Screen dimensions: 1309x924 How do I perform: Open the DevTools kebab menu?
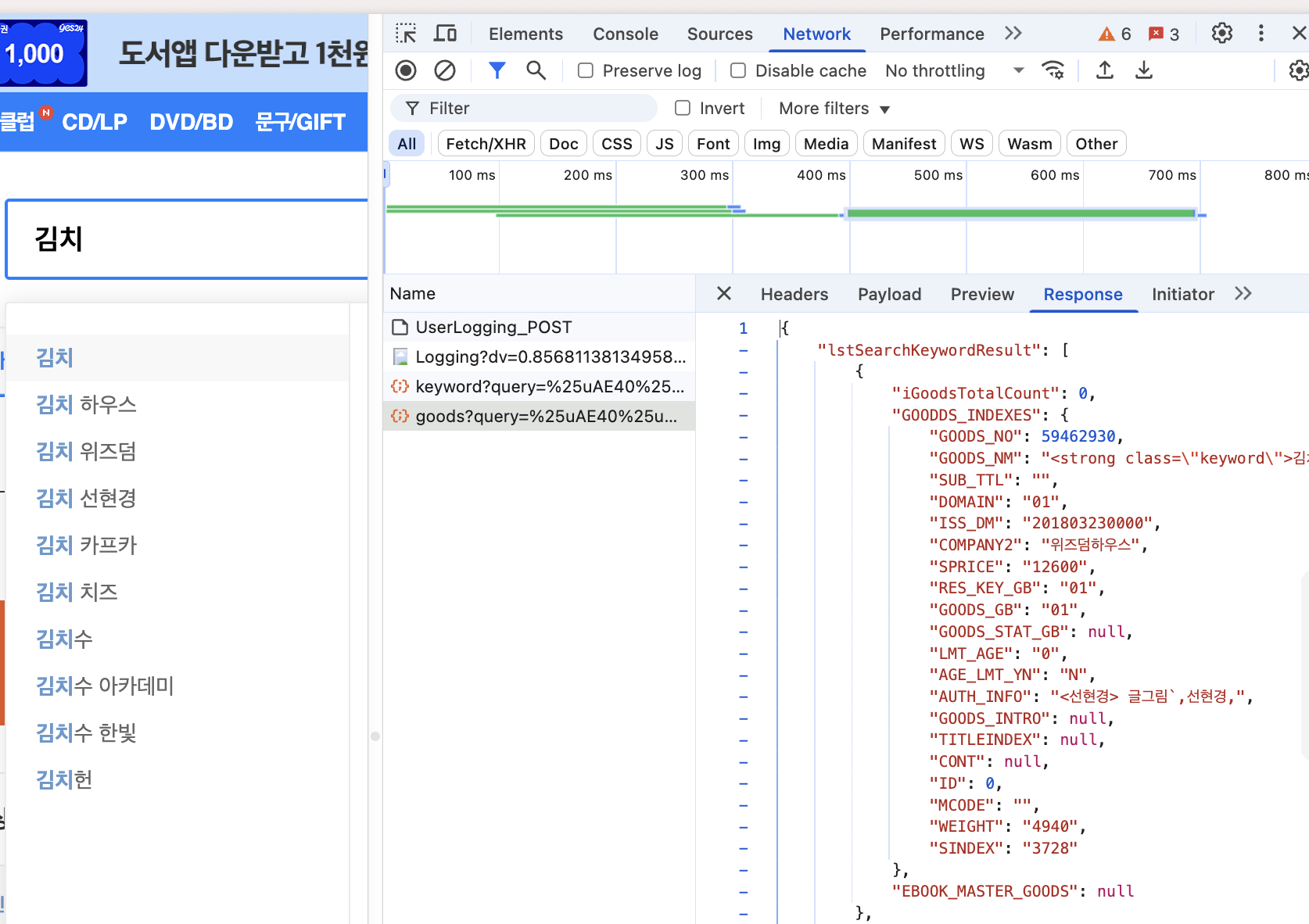(x=1261, y=33)
